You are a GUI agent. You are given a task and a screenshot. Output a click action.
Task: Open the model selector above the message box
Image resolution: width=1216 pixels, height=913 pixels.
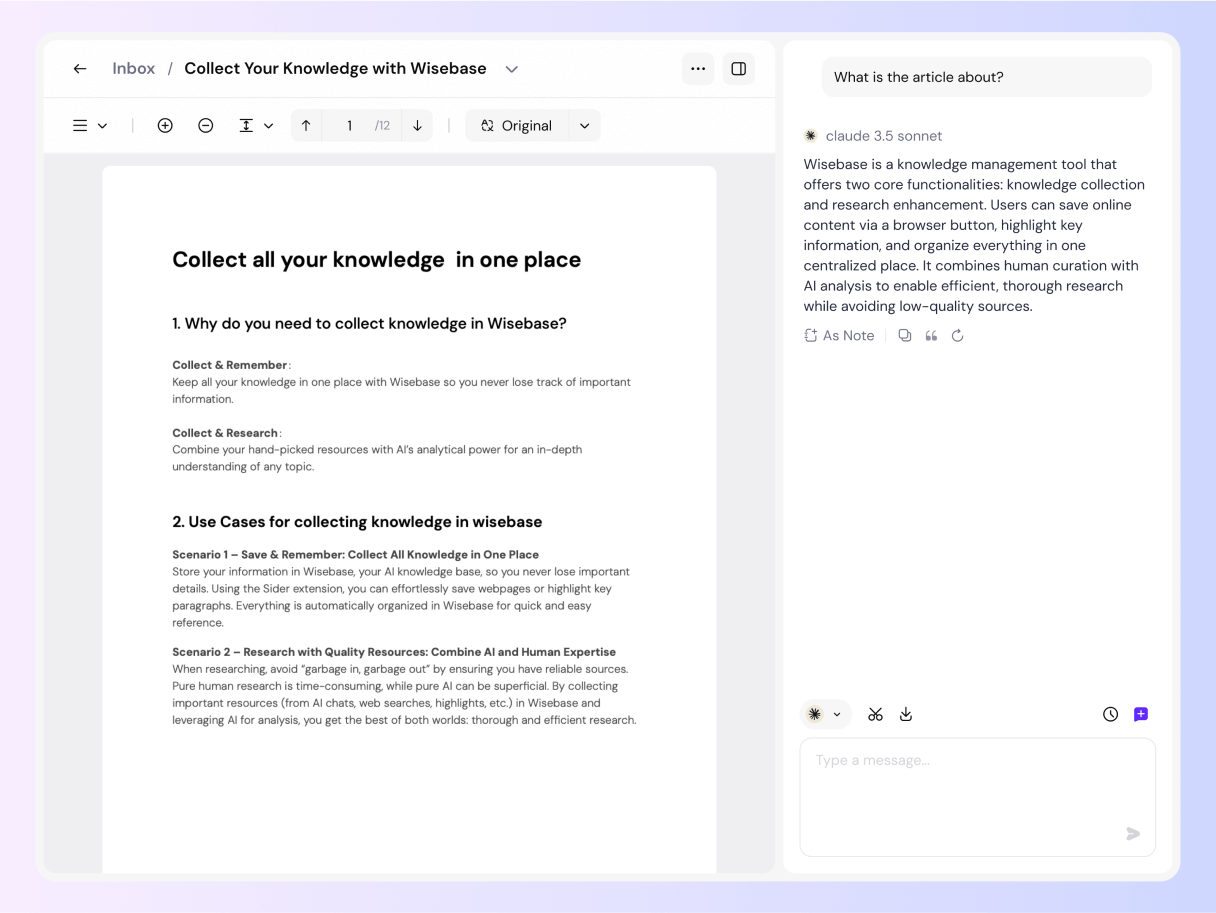coord(826,714)
